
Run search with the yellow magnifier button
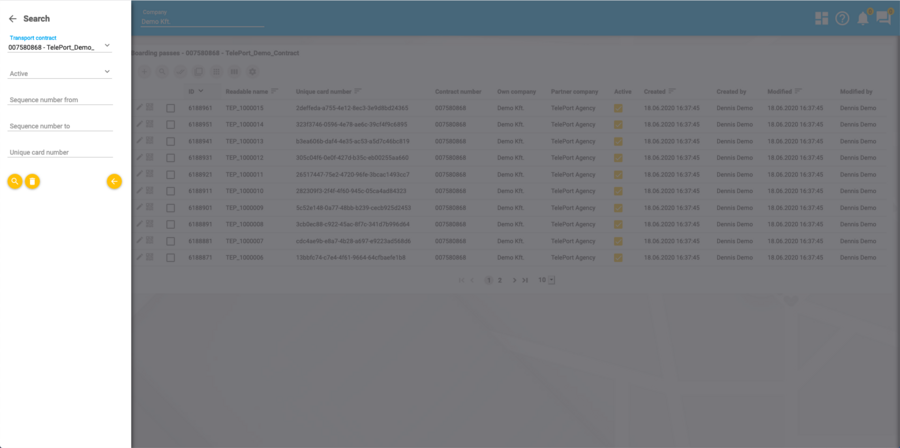click(14, 181)
